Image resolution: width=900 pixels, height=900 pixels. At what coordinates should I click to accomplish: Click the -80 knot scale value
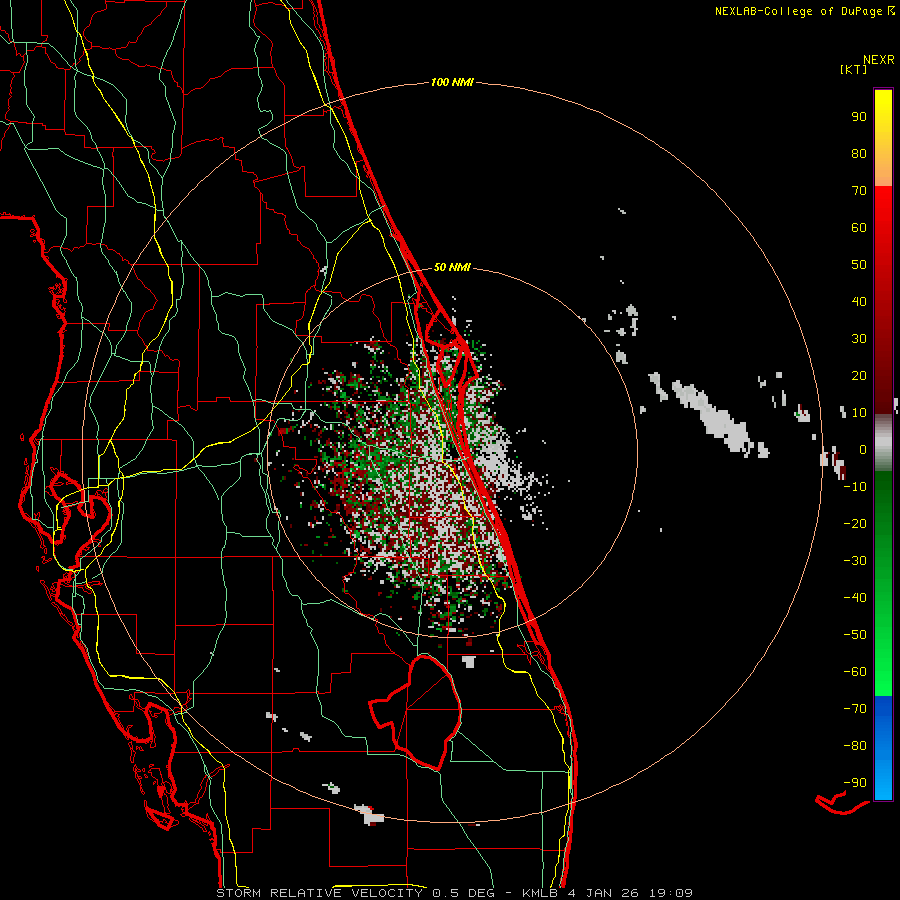tap(855, 746)
